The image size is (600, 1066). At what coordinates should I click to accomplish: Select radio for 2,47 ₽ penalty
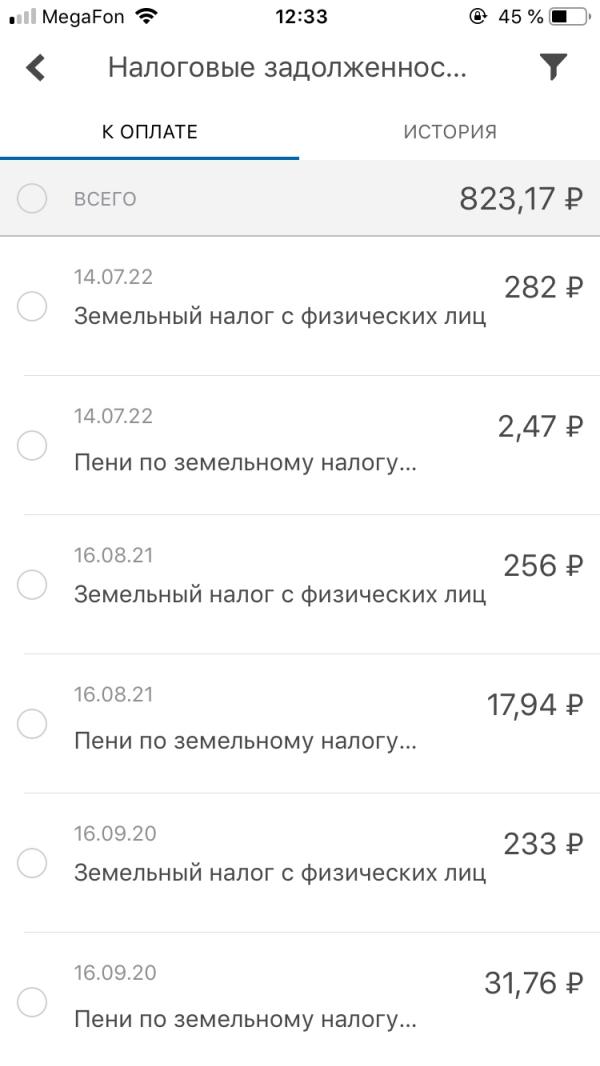[x=32, y=445]
